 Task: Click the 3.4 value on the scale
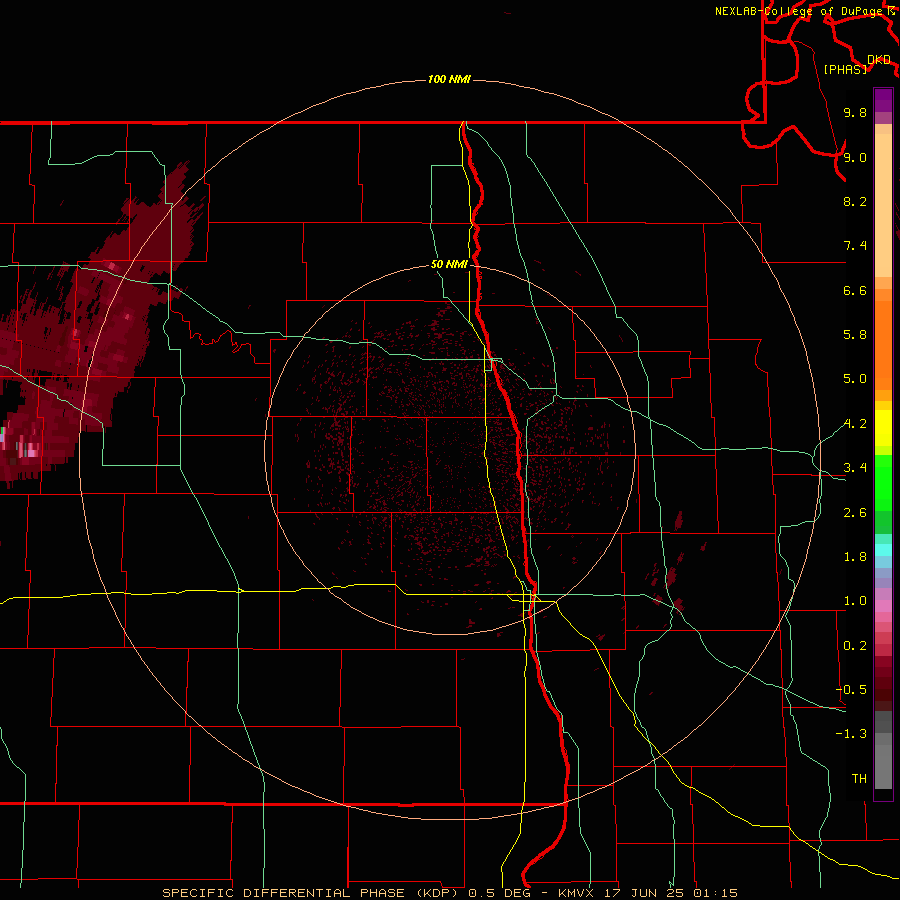(x=855, y=468)
